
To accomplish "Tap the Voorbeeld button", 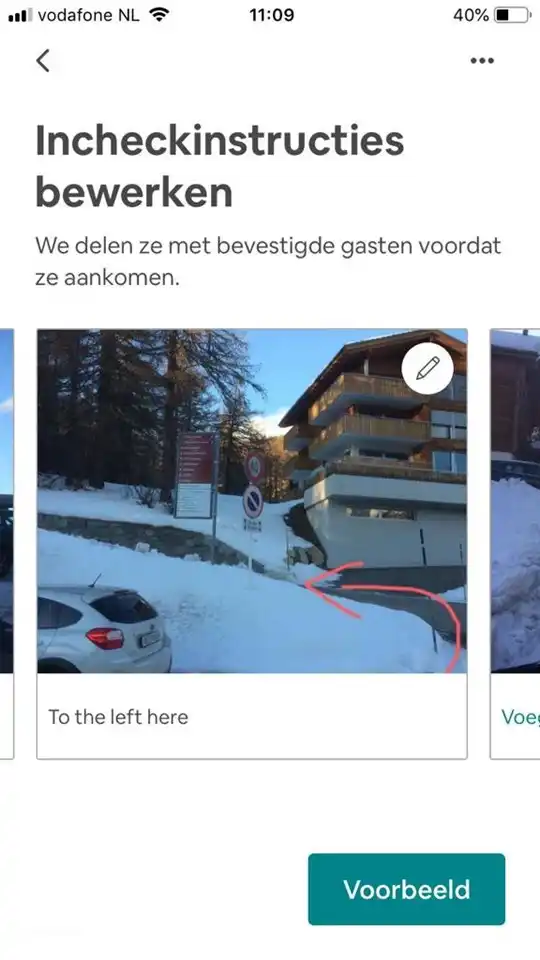I will point(407,889).
